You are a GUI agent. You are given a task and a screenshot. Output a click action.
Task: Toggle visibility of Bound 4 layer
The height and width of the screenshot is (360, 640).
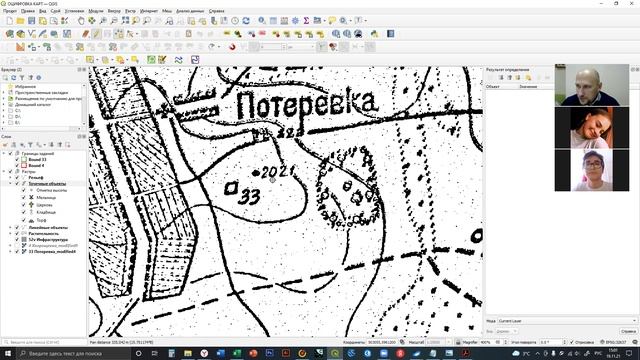[17, 166]
